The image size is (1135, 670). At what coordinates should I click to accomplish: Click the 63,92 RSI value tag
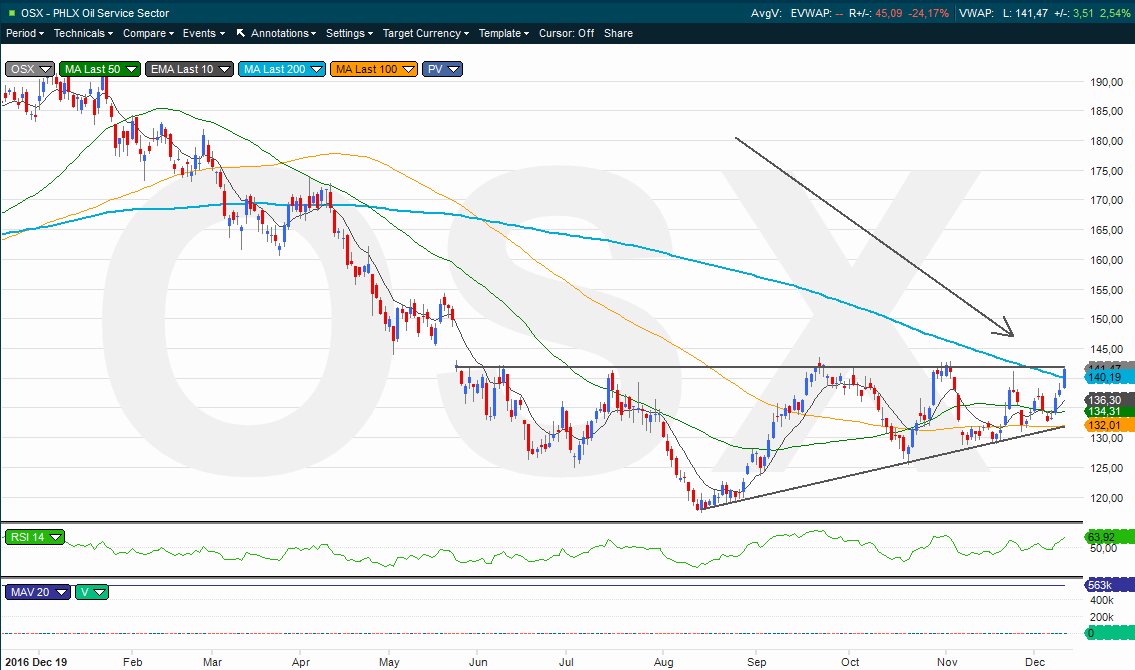(x=1108, y=537)
